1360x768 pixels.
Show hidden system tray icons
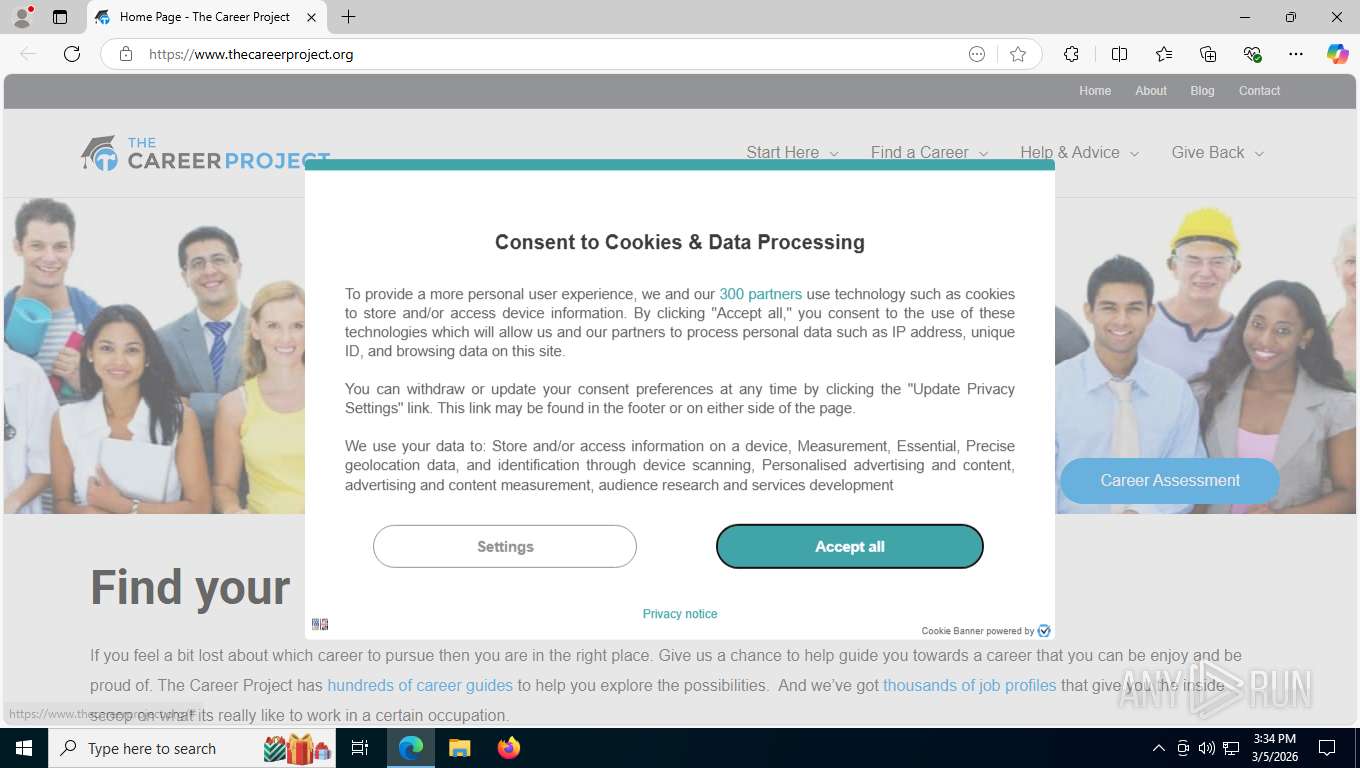(1159, 748)
